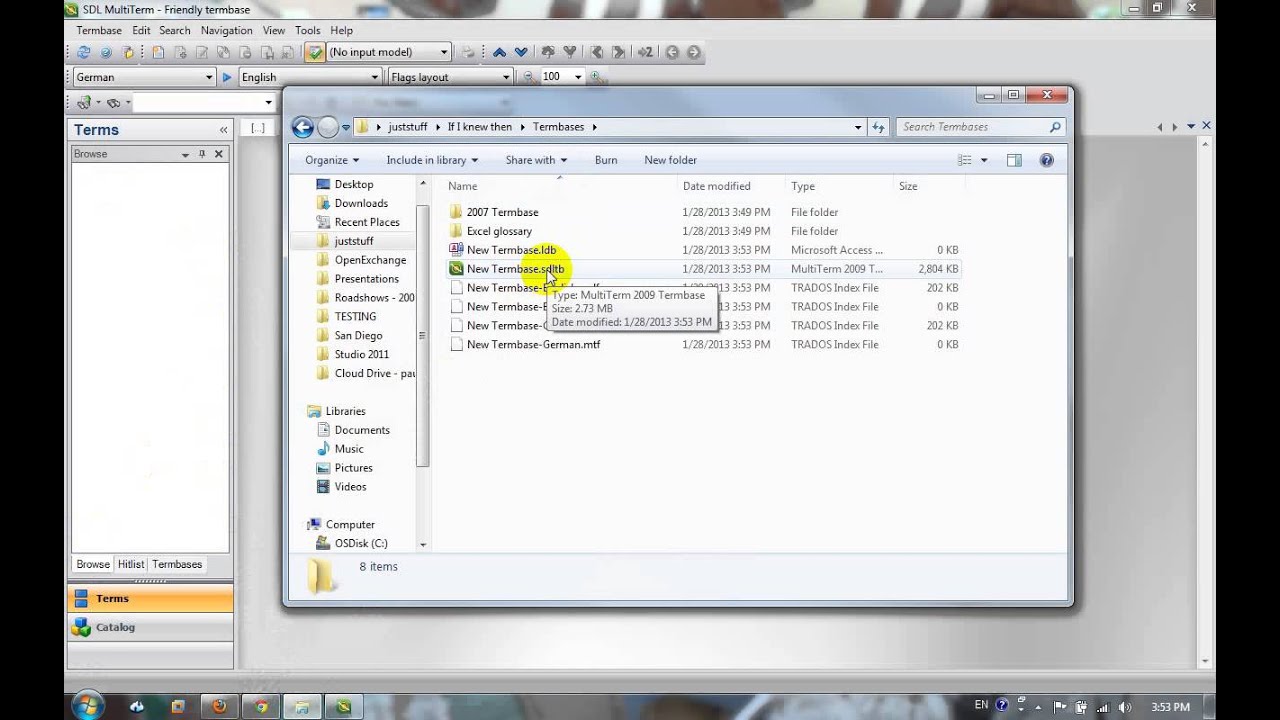The width and height of the screenshot is (1280, 720).
Task: Select the Terms view button
Action: [150, 598]
